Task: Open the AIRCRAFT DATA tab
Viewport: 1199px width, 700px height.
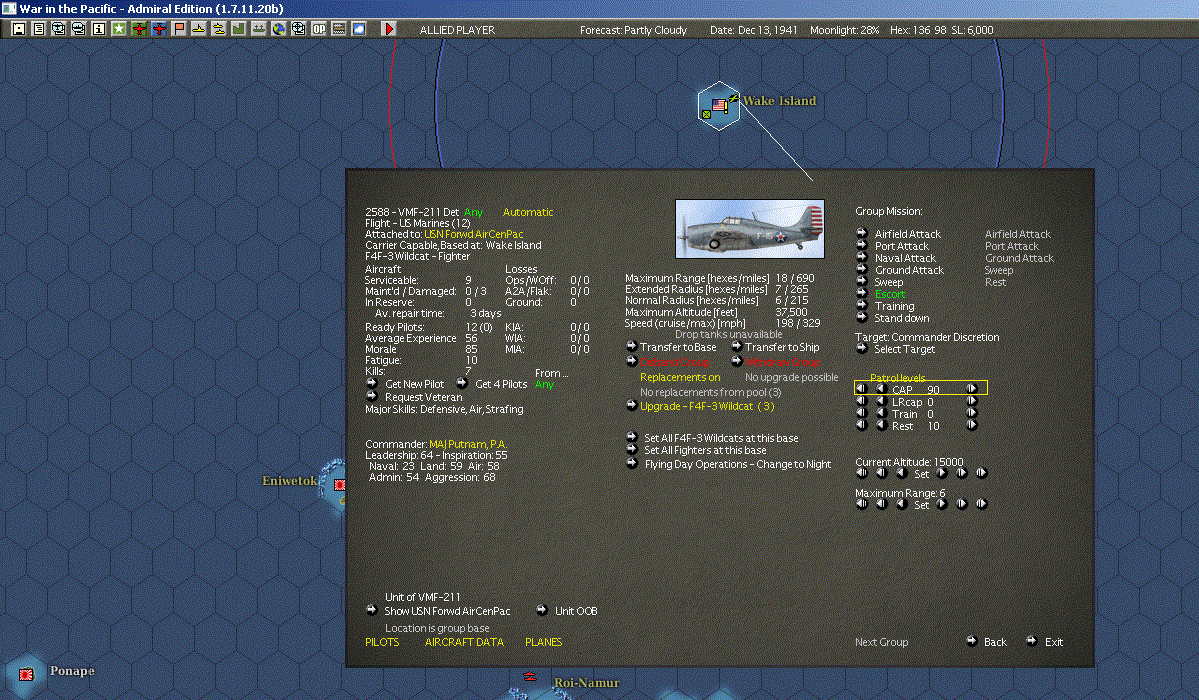Action: (x=464, y=642)
